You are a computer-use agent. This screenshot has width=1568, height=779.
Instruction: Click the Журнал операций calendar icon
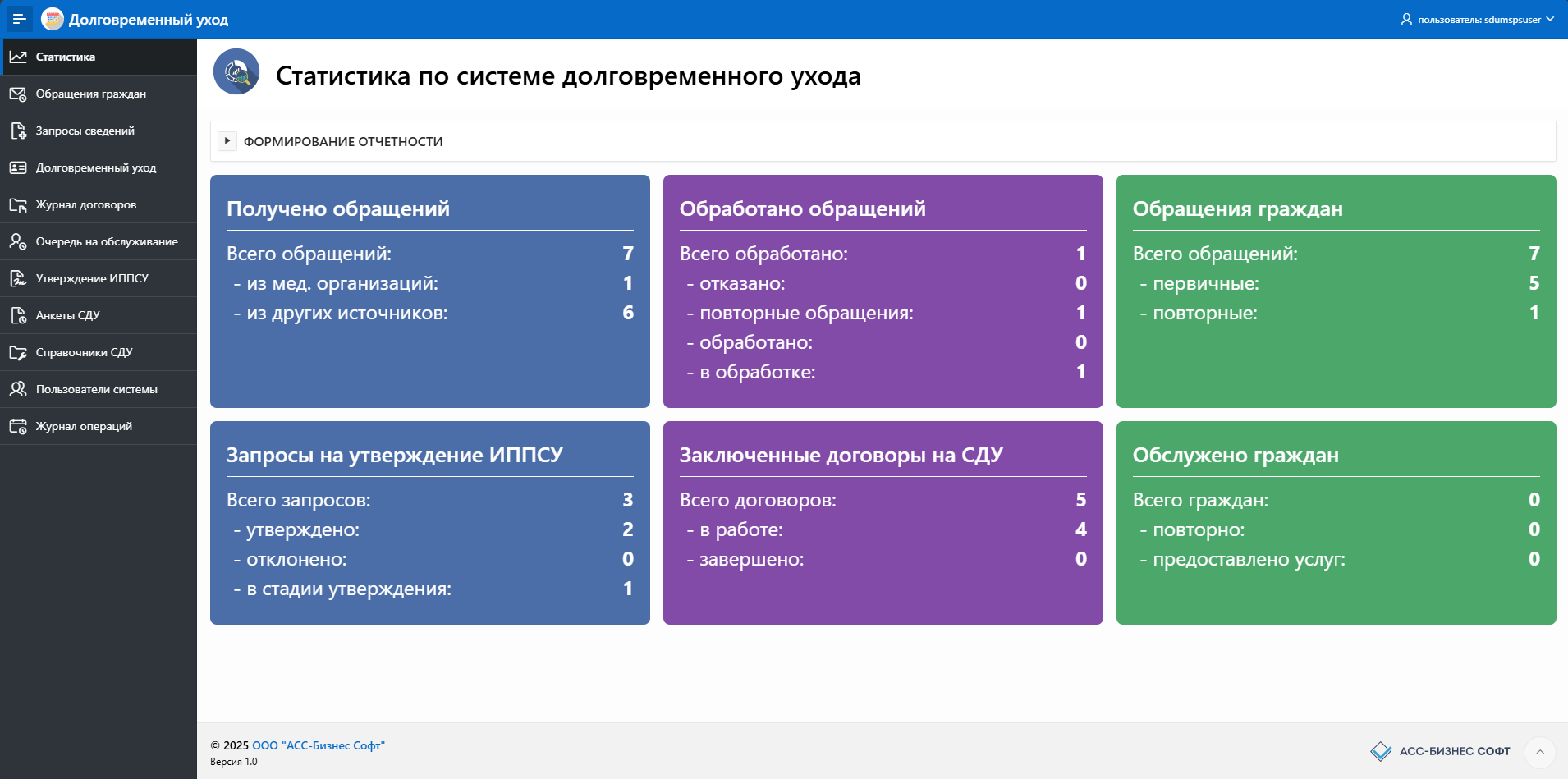pyautogui.click(x=18, y=426)
